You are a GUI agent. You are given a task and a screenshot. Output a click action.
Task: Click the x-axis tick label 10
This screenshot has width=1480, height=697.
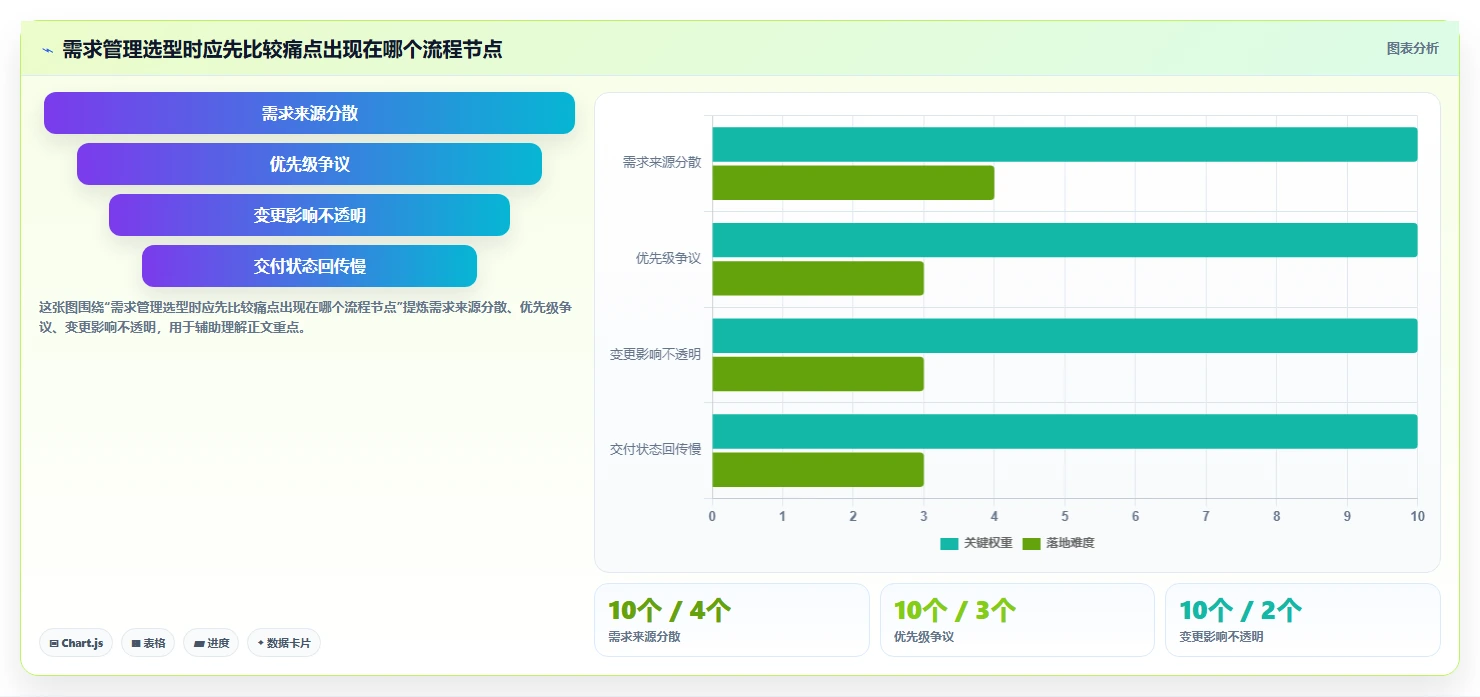pos(1417,516)
